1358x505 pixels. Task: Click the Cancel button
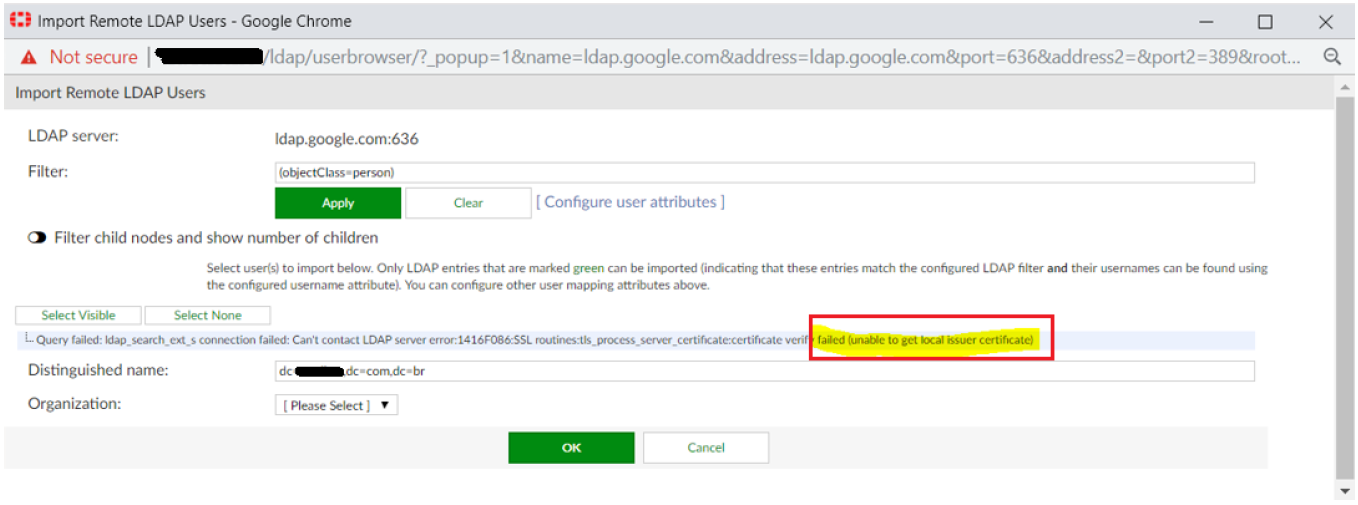(x=706, y=447)
